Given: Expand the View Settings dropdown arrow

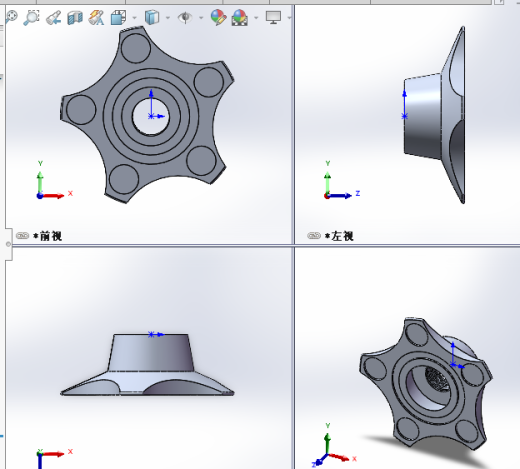Looking at the screenshot, I should pos(289,18).
